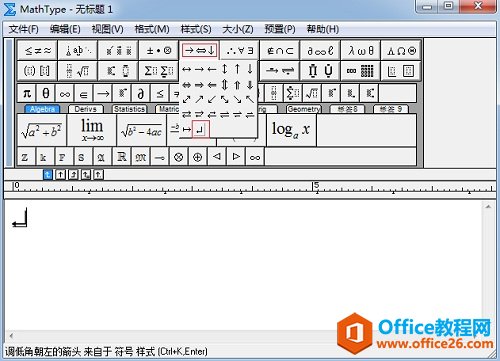This screenshot has width=500, height=361.
Task: Select the left-justified tab stop
Action: click(48, 174)
